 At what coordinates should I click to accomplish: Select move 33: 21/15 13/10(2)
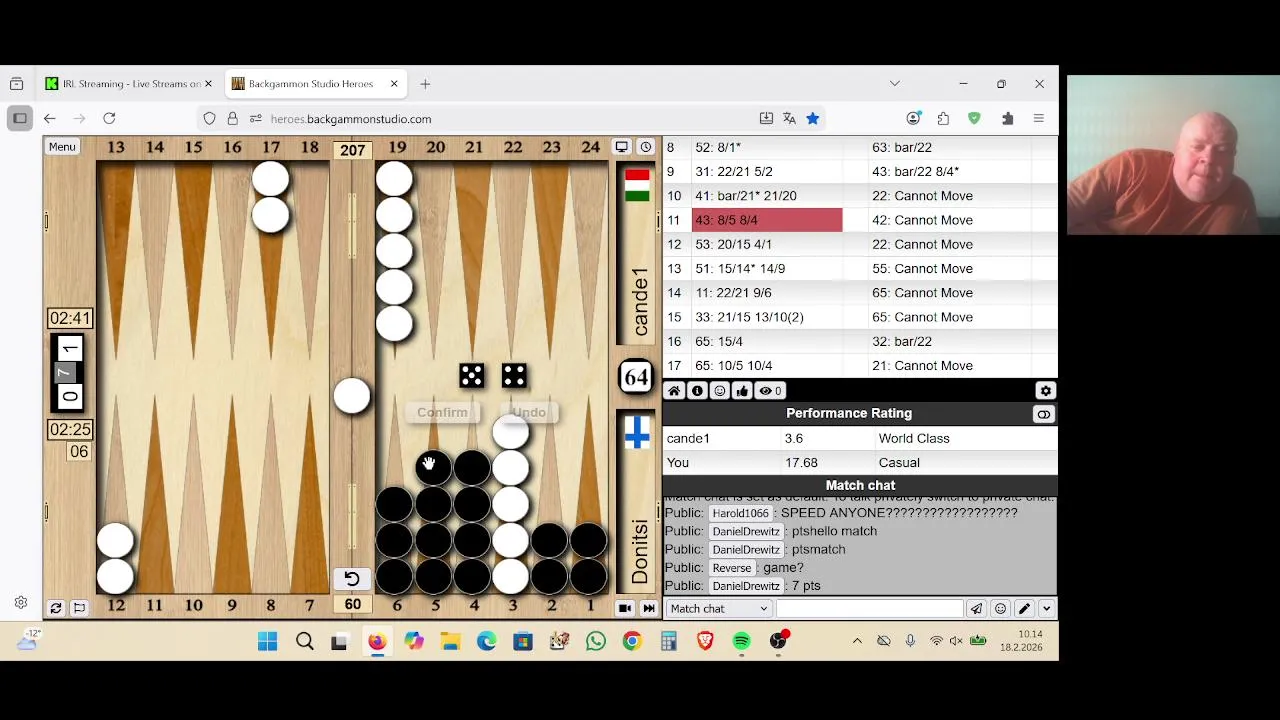point(767,317)
